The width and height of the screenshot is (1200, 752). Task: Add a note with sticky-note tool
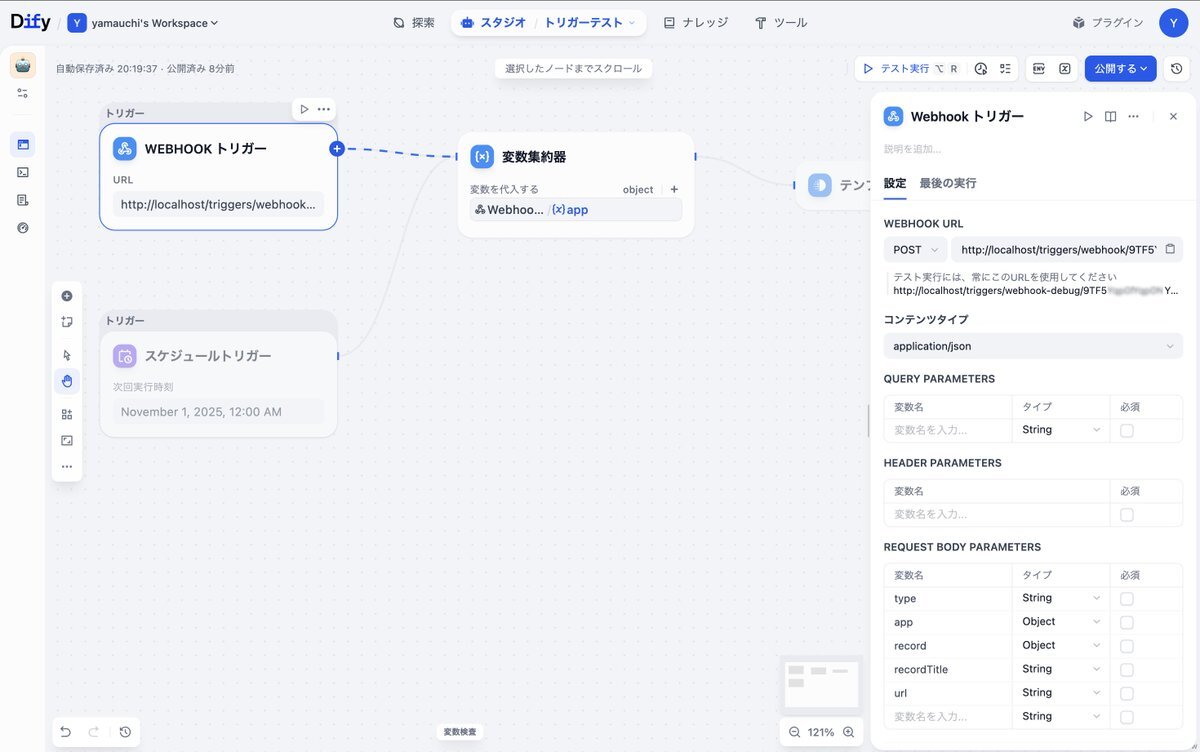(67, 322)
